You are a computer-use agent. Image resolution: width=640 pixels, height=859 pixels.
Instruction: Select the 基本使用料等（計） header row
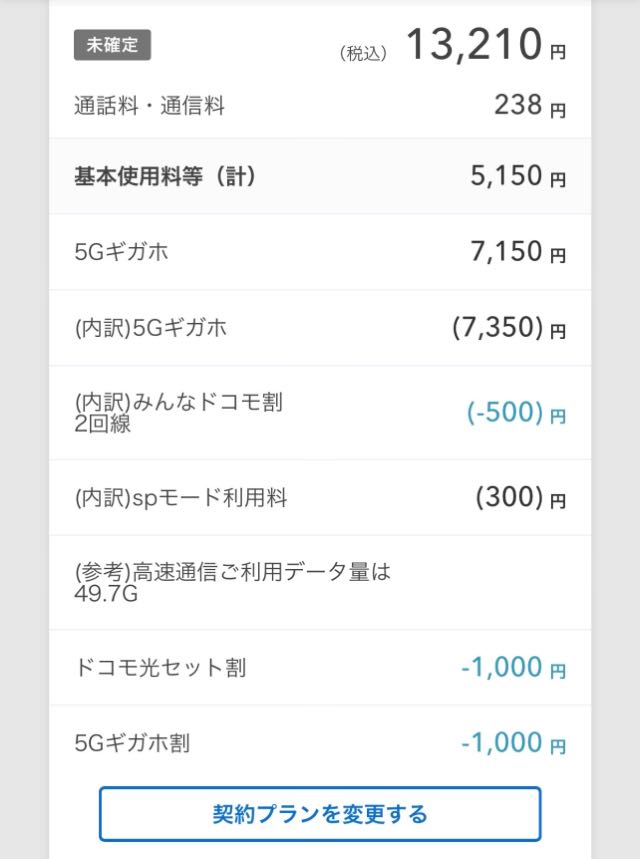[x=320, y=176]
